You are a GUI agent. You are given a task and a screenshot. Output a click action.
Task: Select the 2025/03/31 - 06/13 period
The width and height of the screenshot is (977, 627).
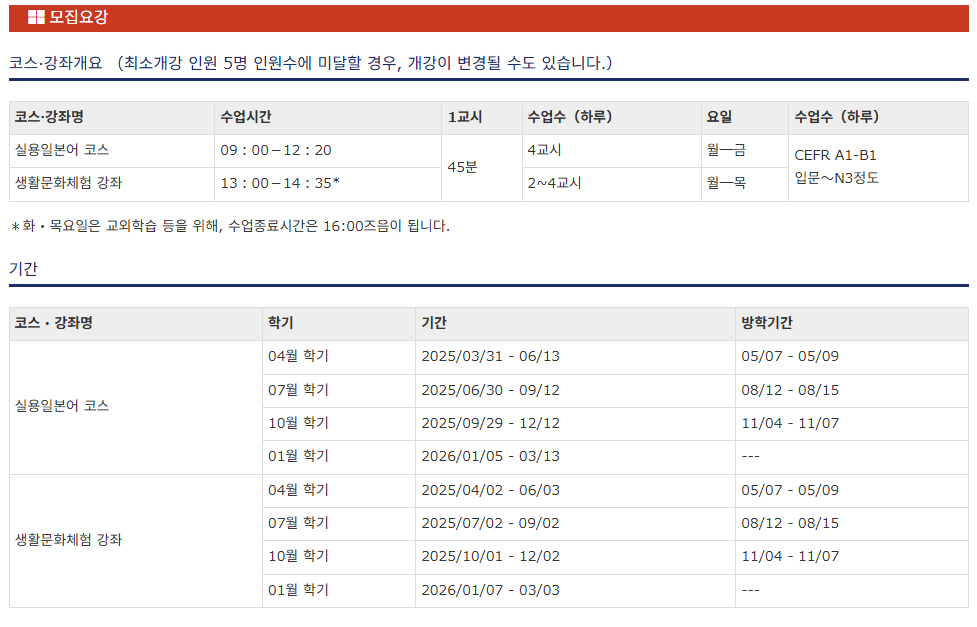point(490,357)
